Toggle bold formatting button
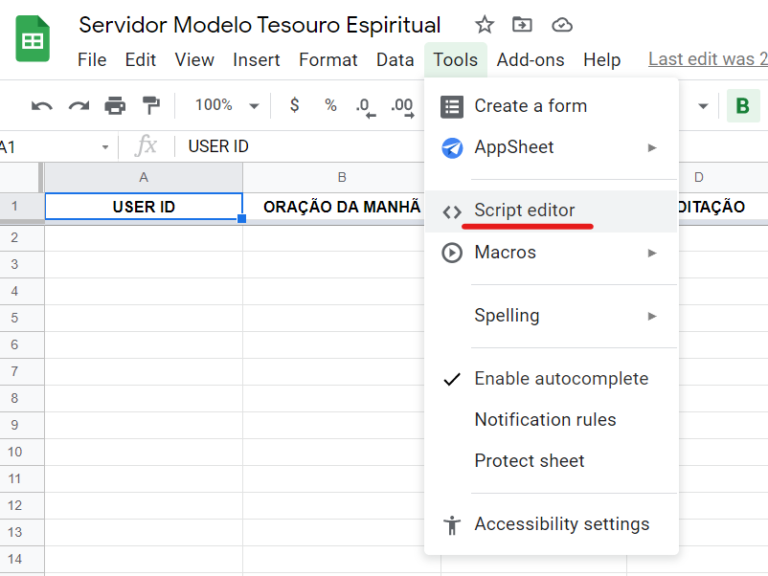768x576 pixels. click(x=742, y=106)
